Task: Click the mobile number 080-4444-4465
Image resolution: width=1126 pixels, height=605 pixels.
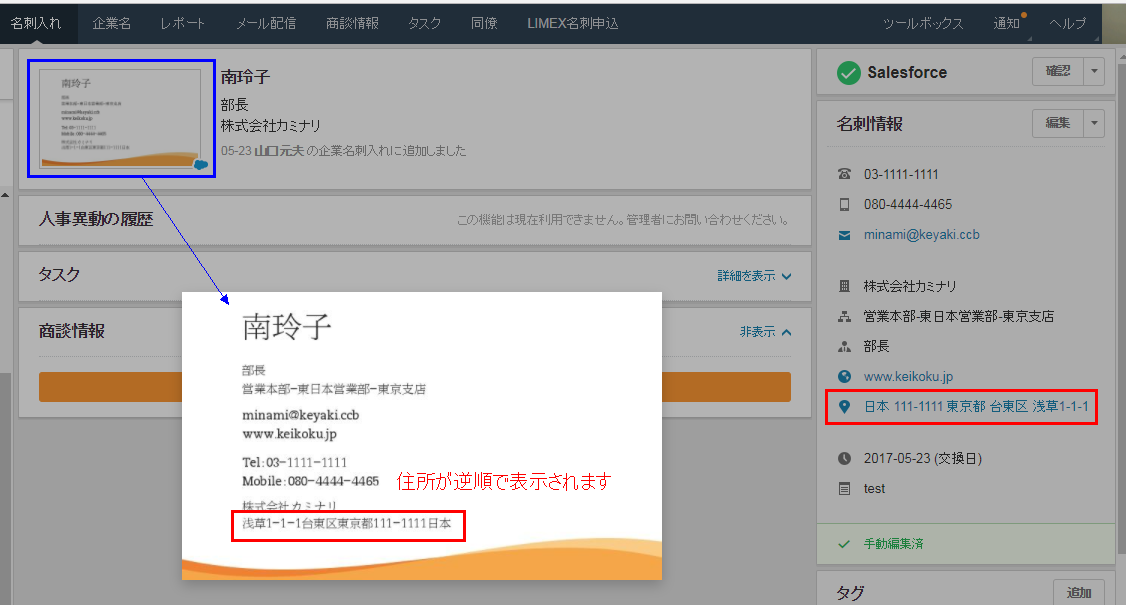Action: (908, 204)
